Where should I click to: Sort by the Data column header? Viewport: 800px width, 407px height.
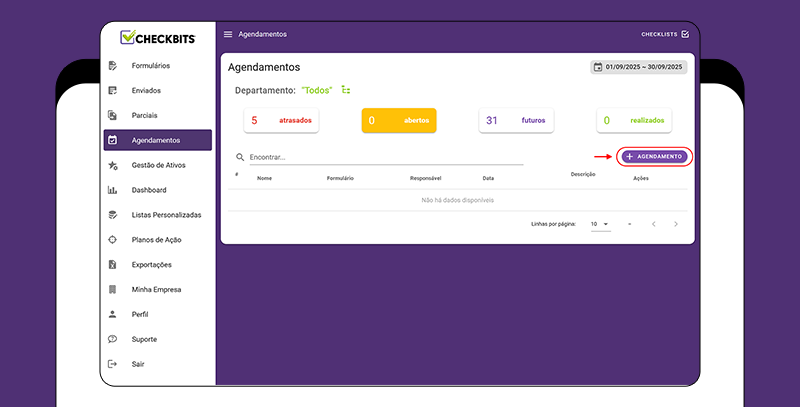pyautogui.click(x=488, y=179)
